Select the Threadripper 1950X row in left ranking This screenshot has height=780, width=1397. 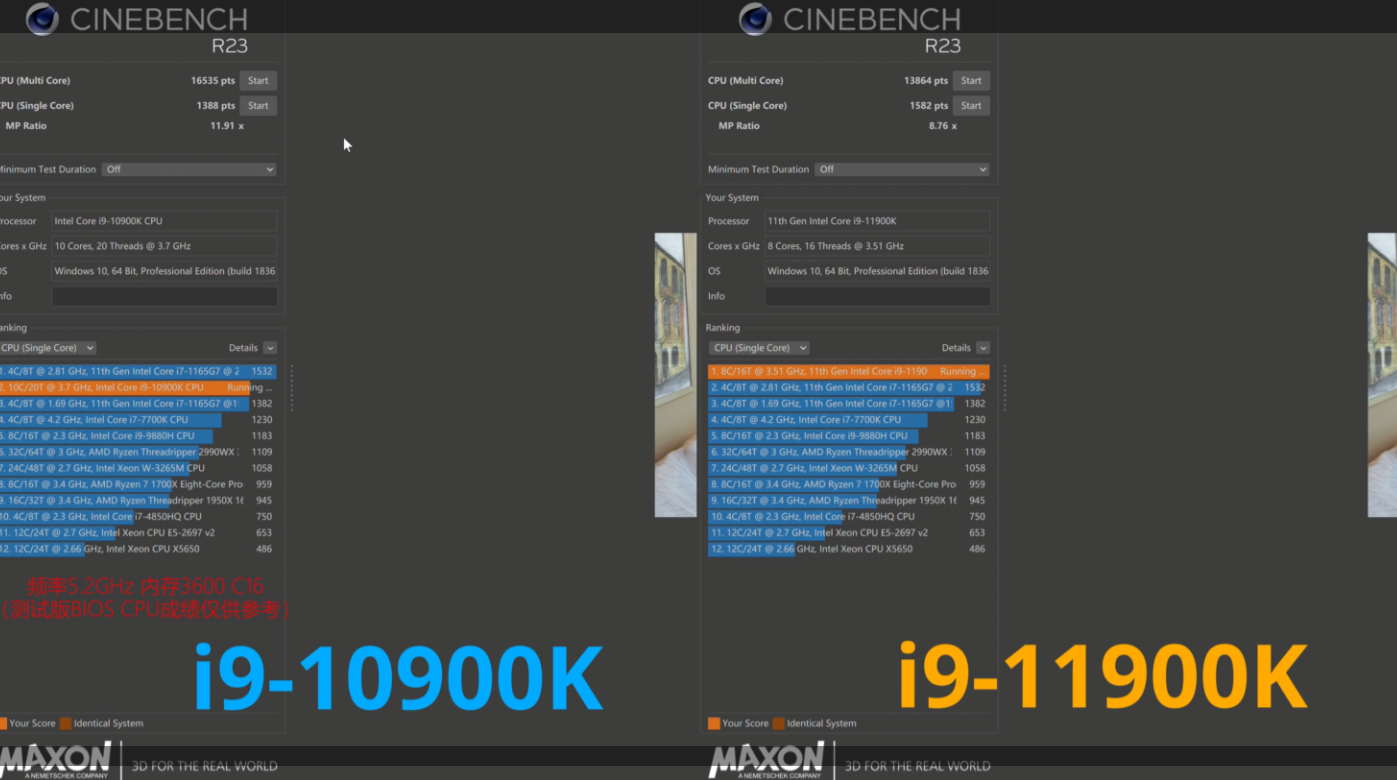(x=138, y=501)
